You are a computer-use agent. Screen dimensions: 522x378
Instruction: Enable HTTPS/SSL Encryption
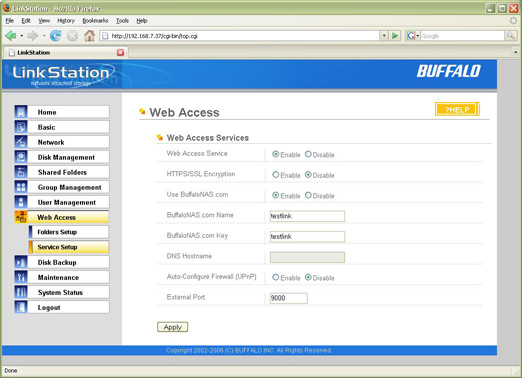click(275, 175)
